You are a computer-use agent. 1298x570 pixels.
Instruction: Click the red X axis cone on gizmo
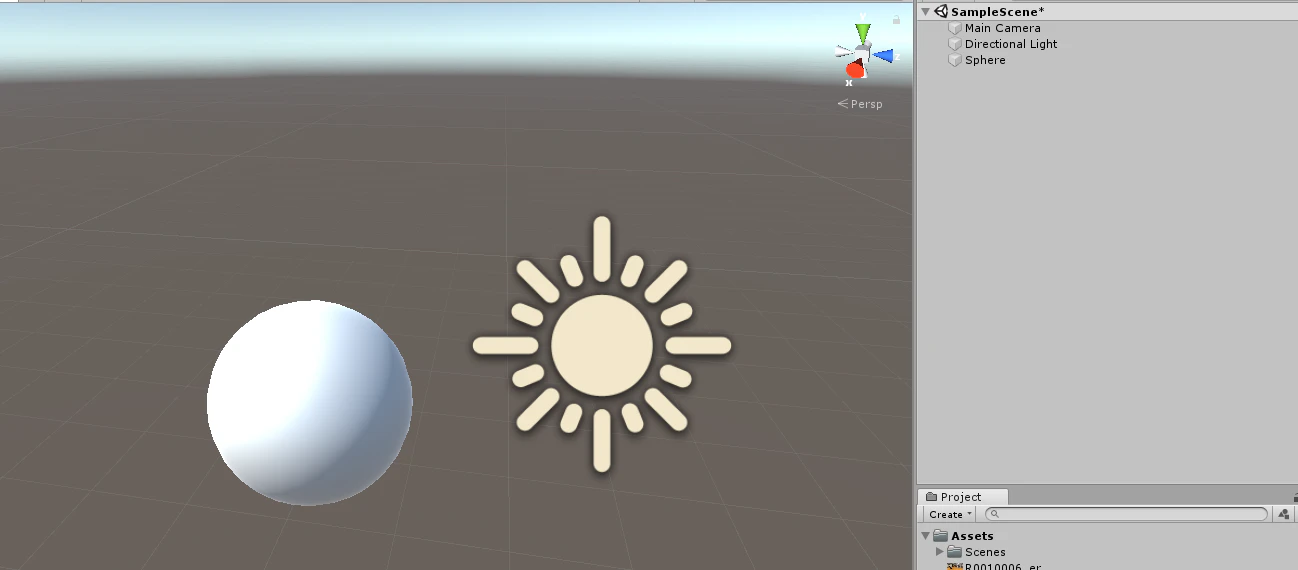point(854,69)
